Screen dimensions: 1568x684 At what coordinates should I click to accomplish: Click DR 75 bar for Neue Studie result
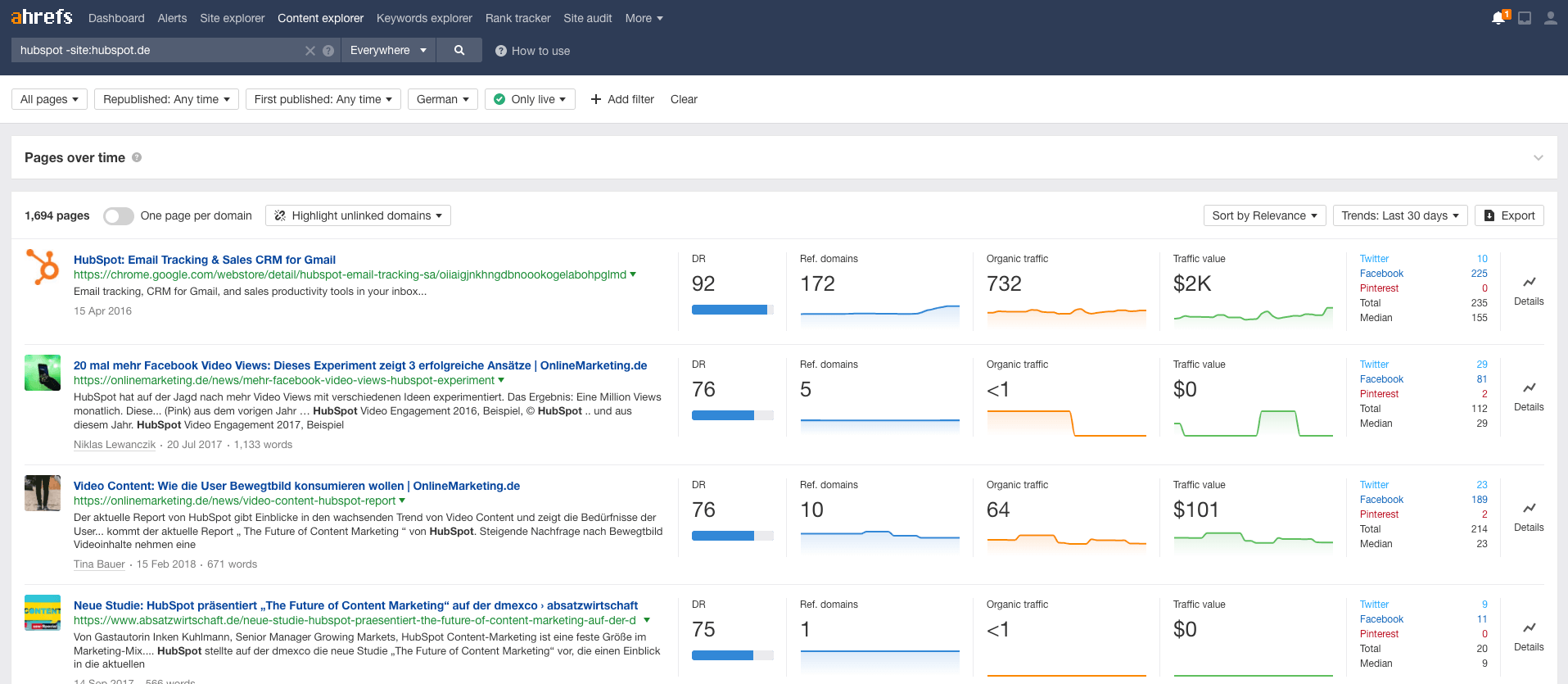click(x=733, y=655)
